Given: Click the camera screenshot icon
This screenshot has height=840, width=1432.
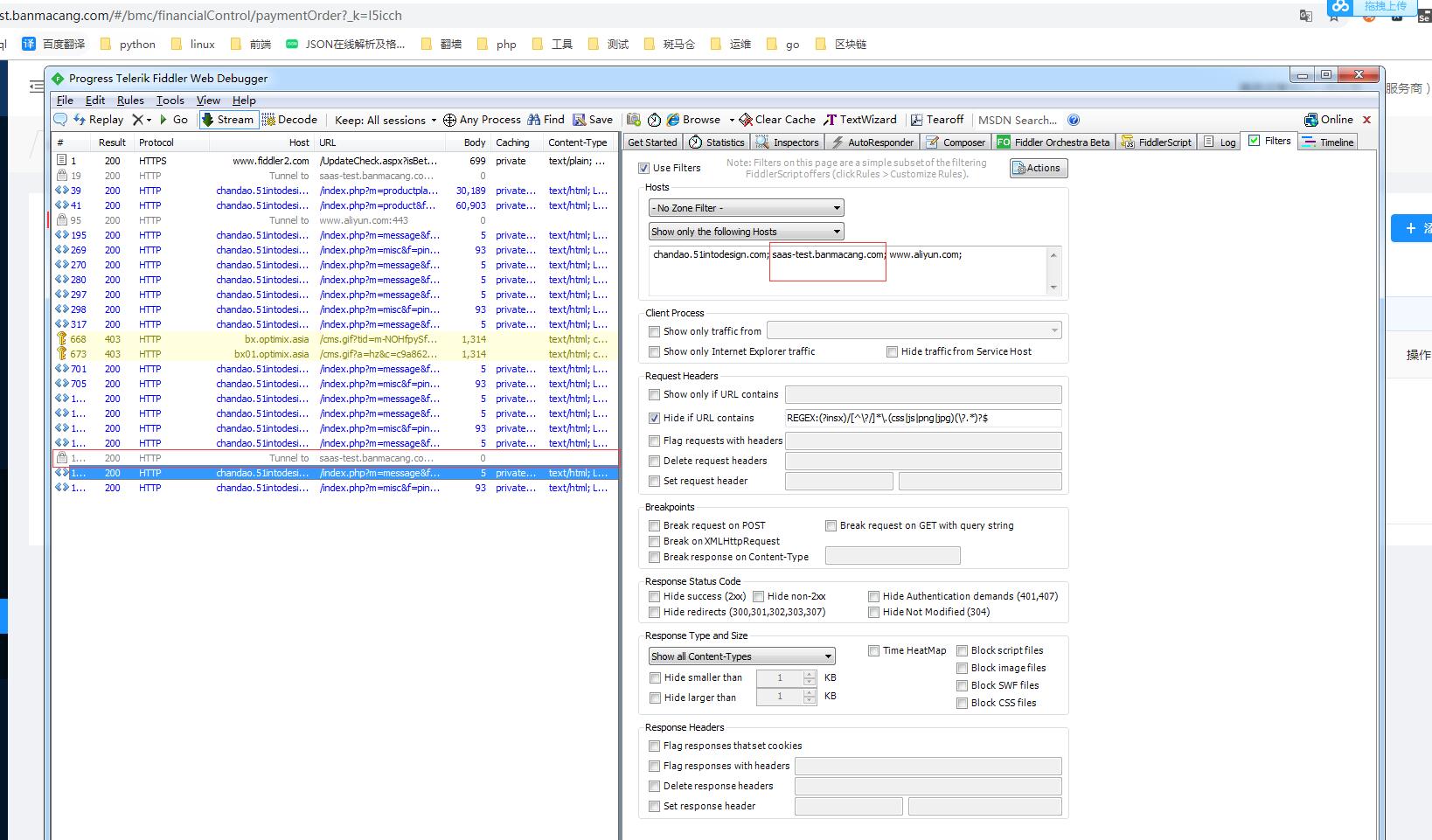Looking at the screenshot, I should point(634,120).
